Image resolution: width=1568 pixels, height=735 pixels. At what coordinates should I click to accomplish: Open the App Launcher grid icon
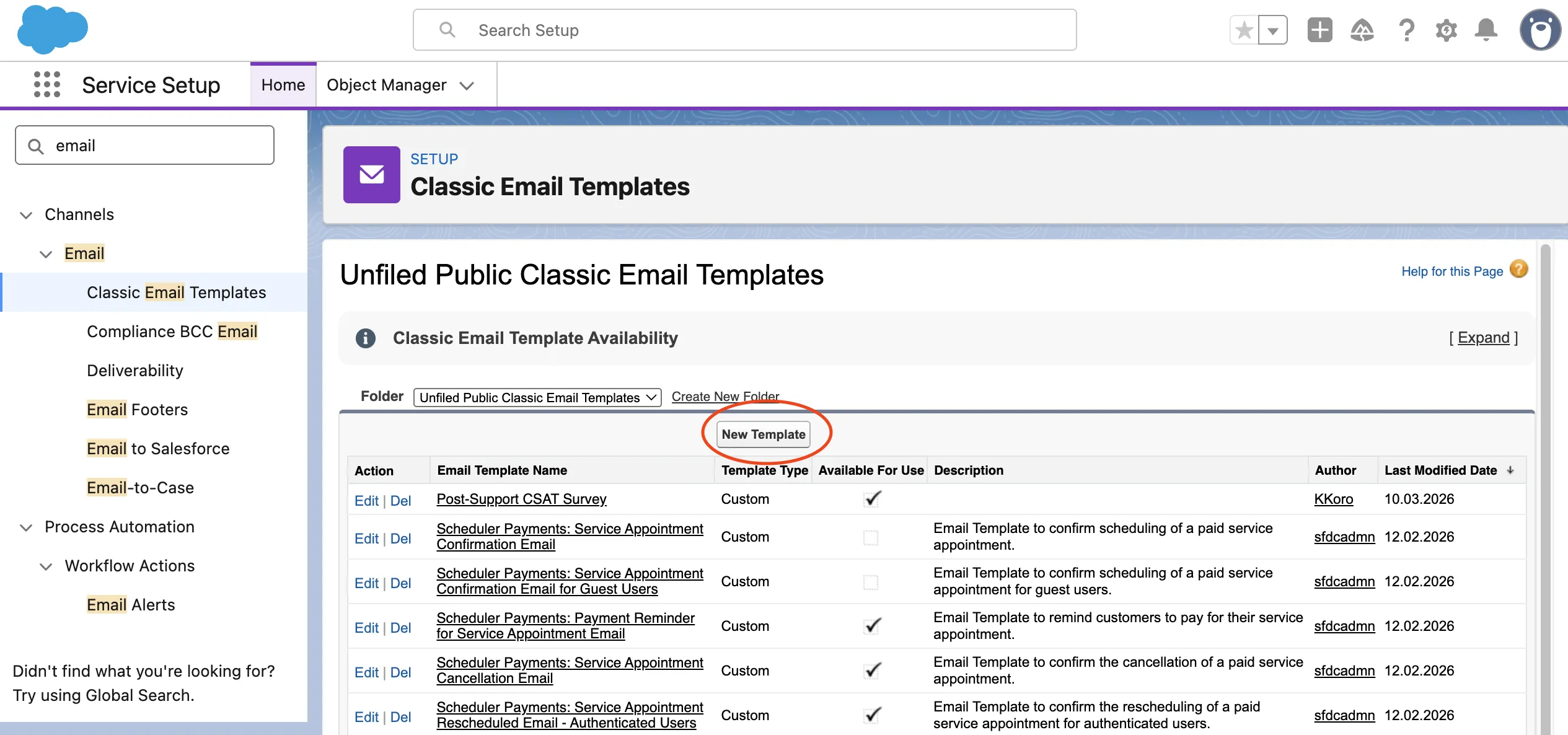(x=46, y=84)
